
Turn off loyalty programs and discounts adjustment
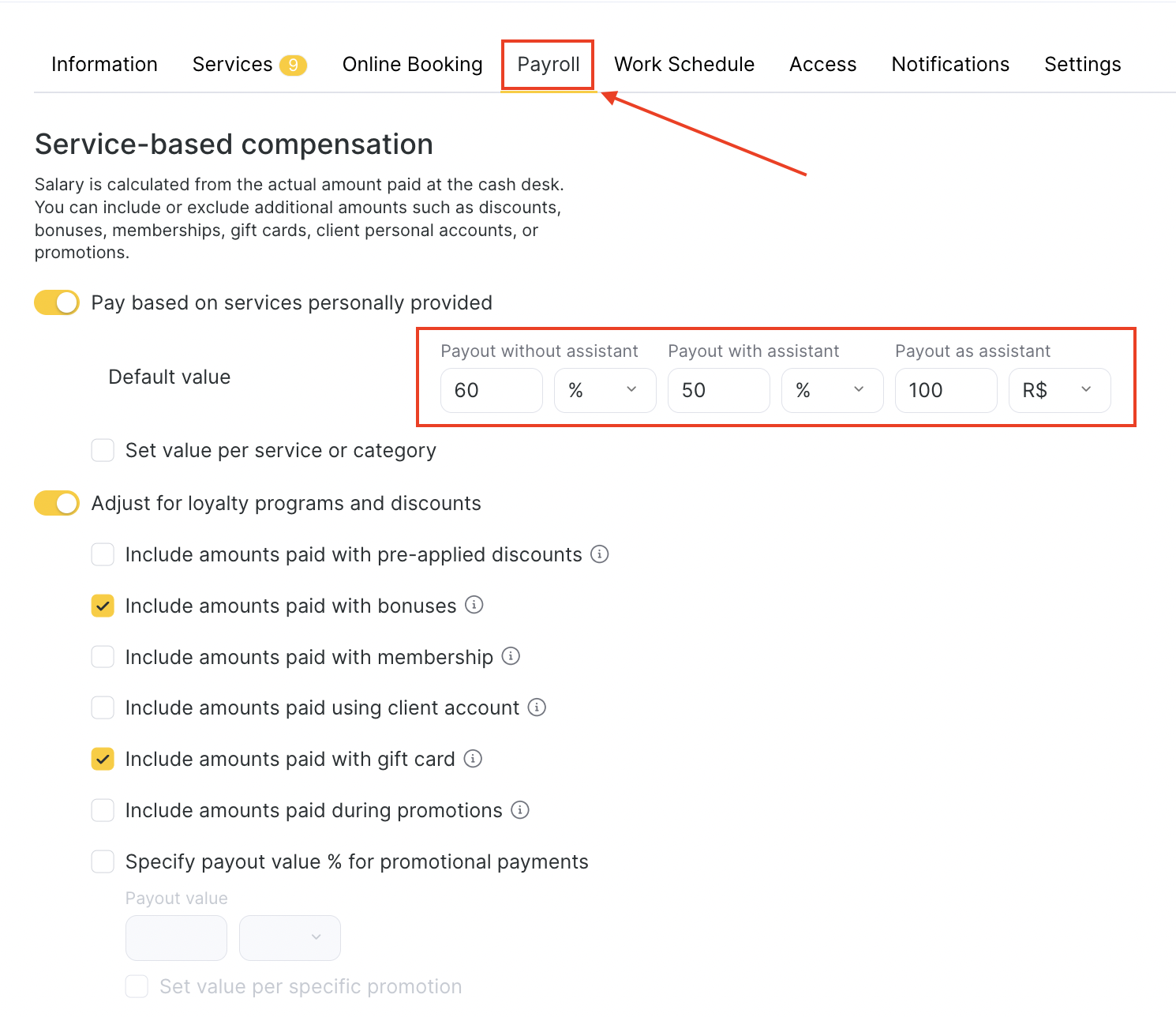tap(57, 503)
